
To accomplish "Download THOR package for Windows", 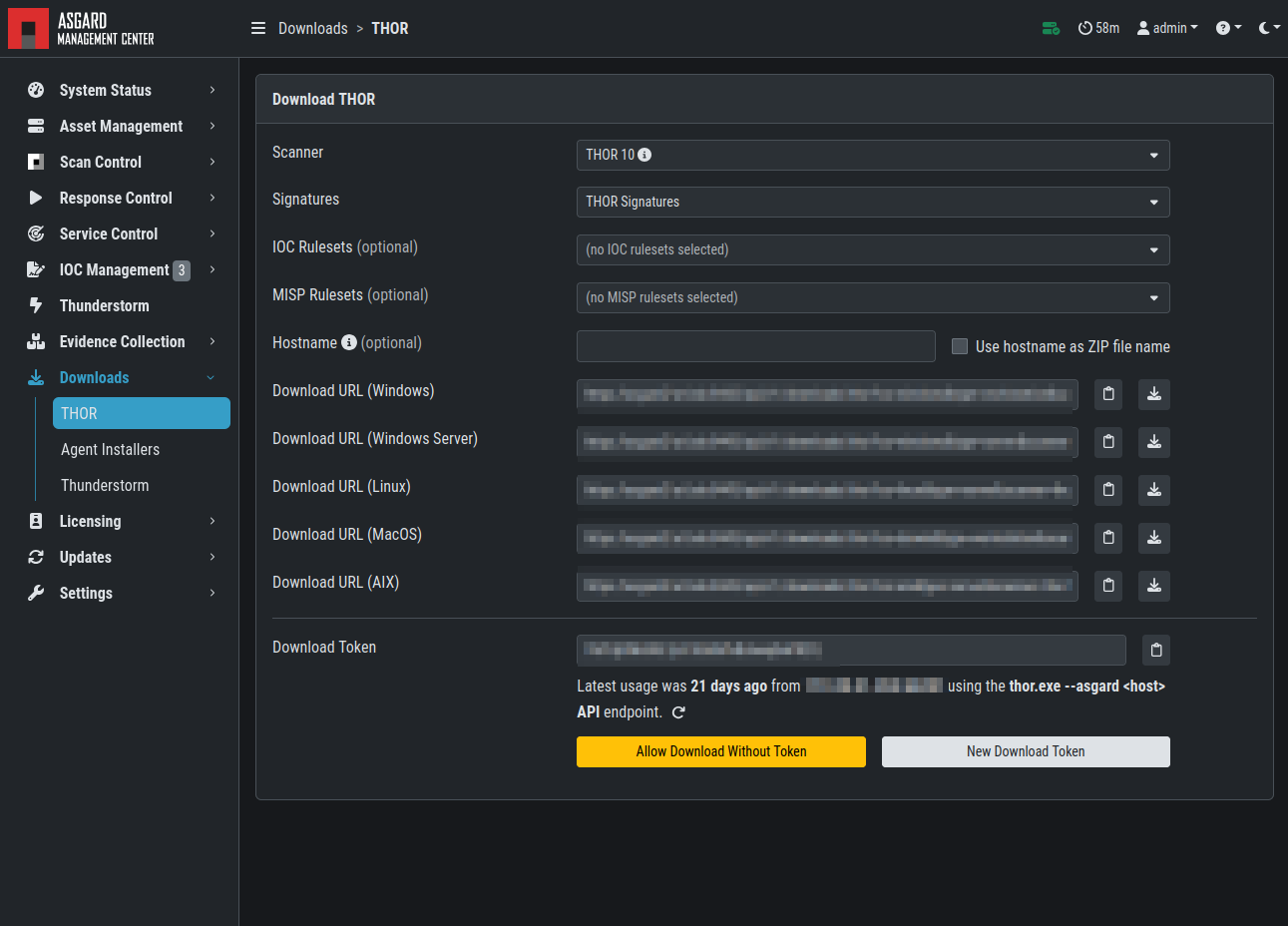I will point(1154,394).
